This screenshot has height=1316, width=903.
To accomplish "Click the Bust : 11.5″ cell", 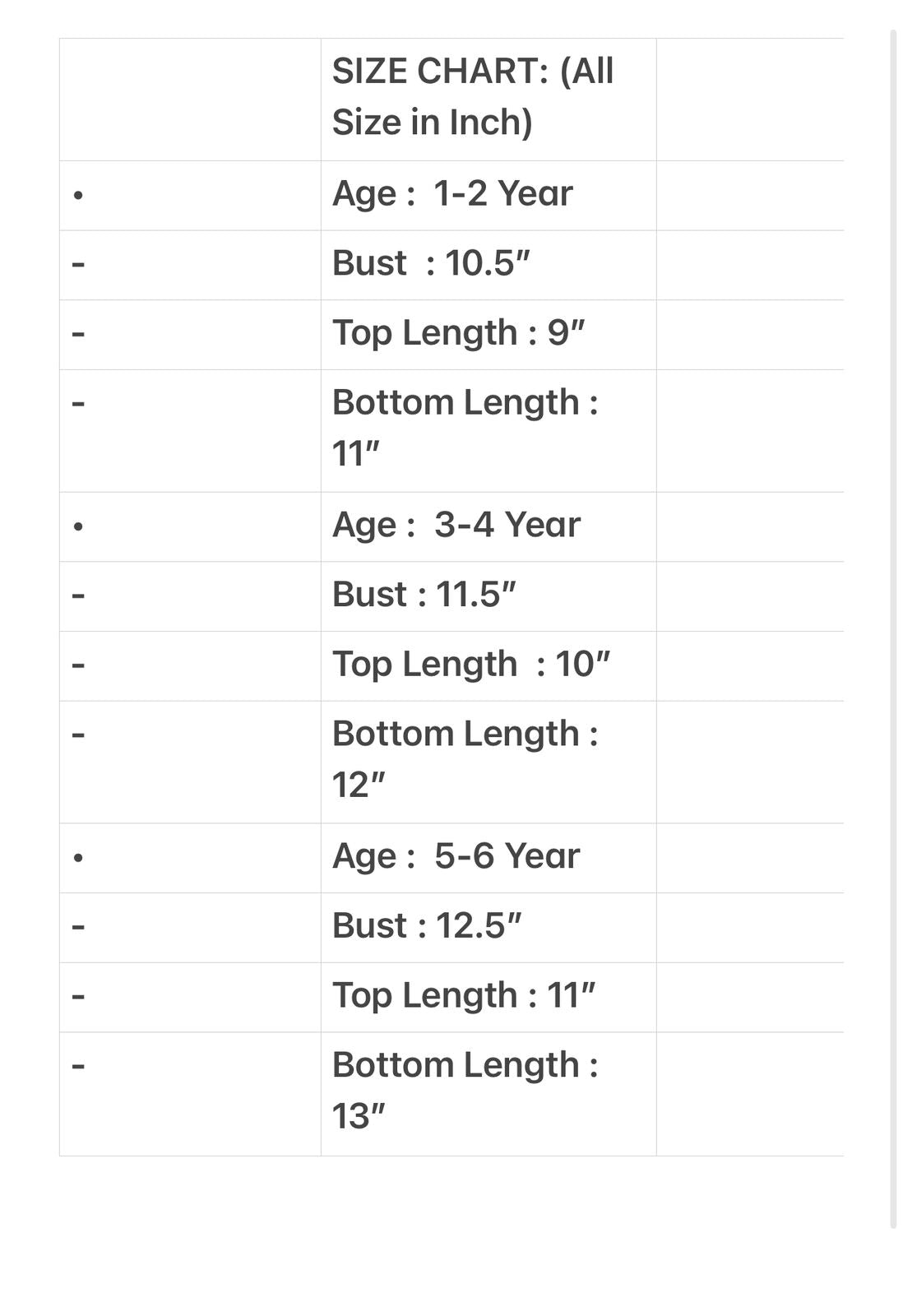I will (x=489, y=596).
